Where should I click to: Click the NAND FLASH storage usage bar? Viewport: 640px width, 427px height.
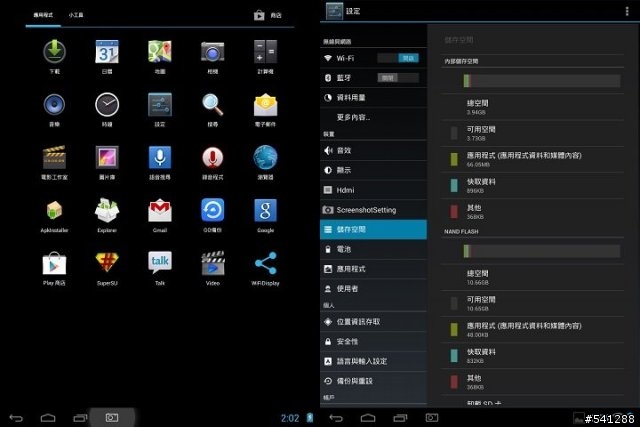click(x=542, y=251)
